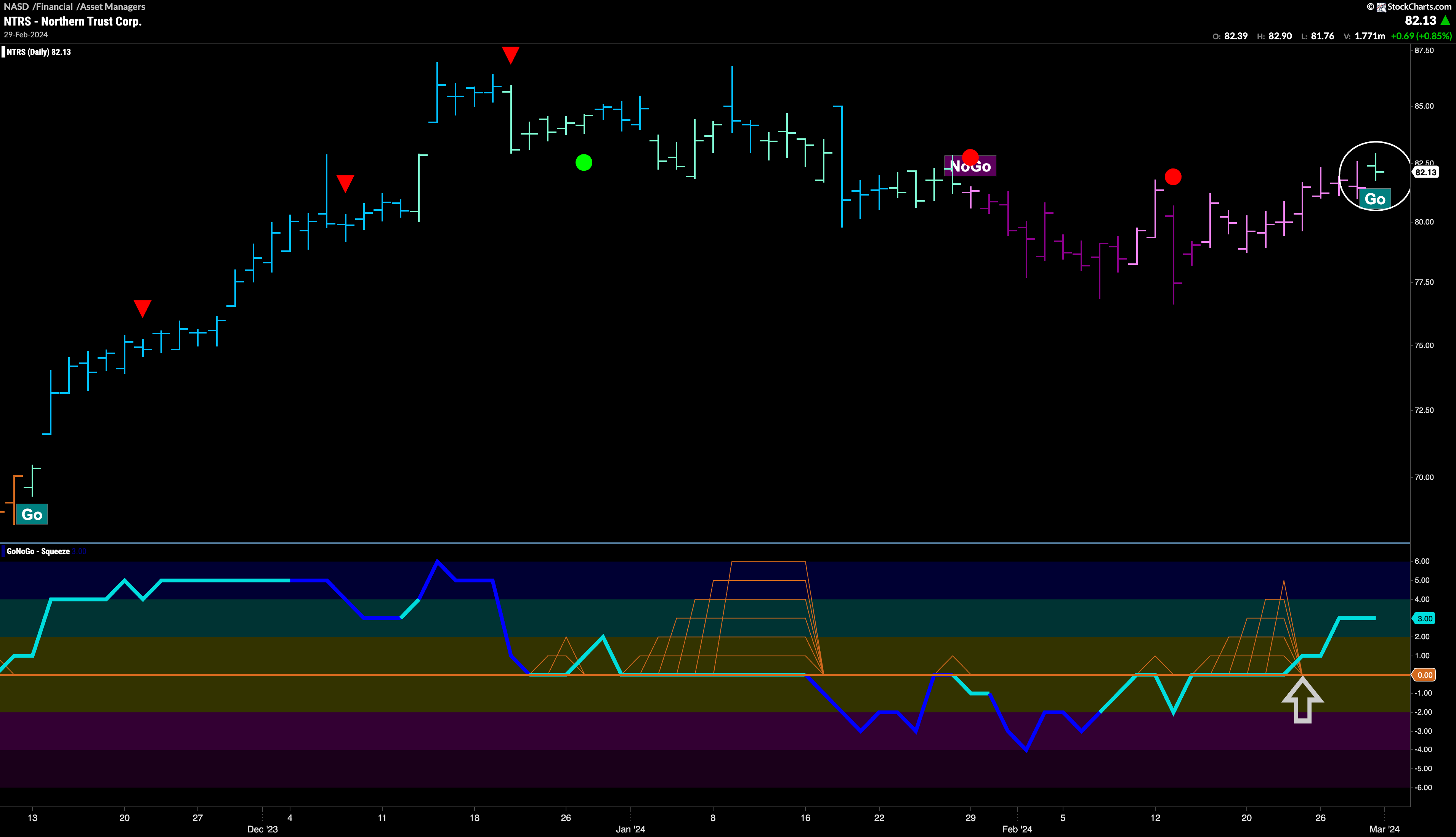1456x837 pixels.
Task: Click the 82.13 price tag on the right axis
Action: [x=1426, y=172]
